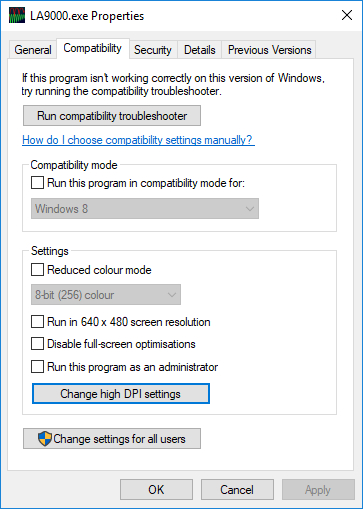Enable Run in 640 x 480 screen resolution
This screenshot has height=509, width=363.
coord(37,322)
